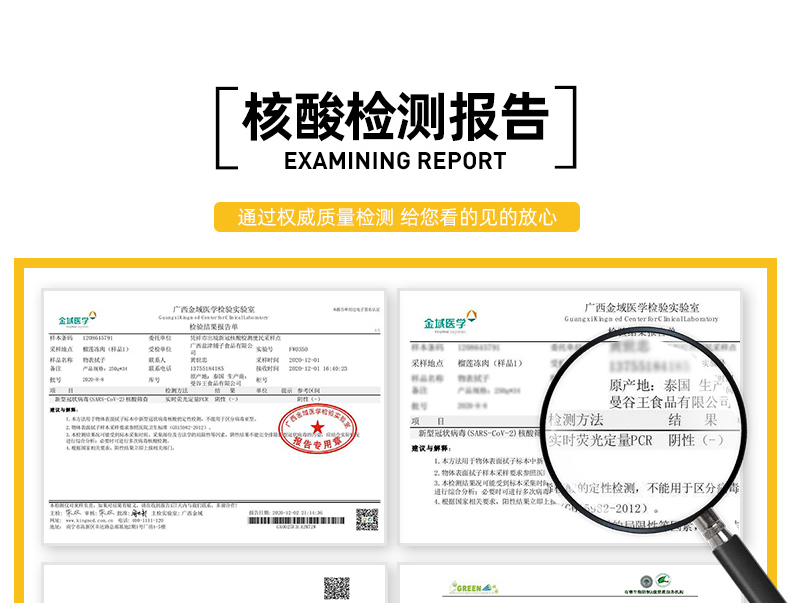Click the EXAMINING REPORT subtitle text
790x603 pixels.
(x=396, y=161)
